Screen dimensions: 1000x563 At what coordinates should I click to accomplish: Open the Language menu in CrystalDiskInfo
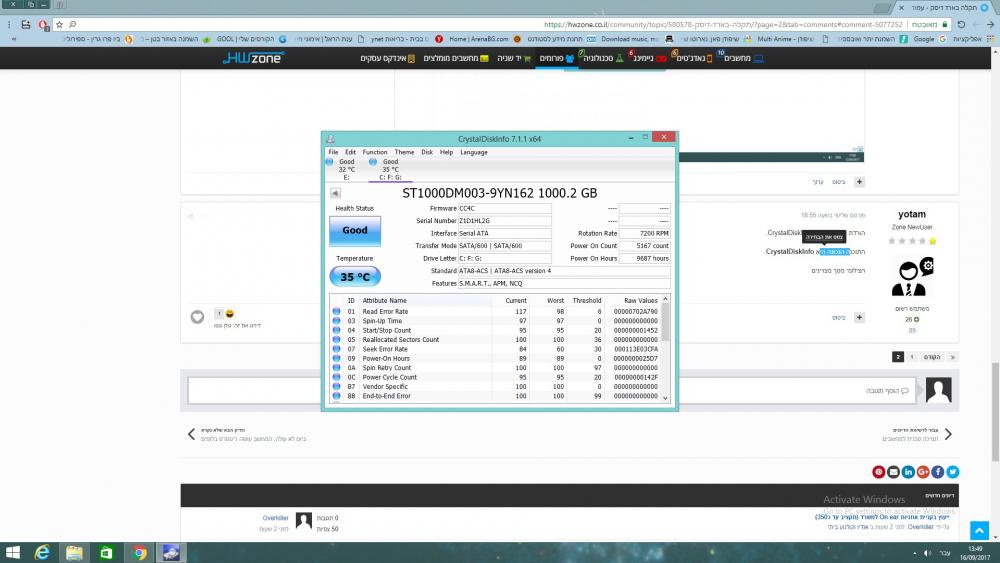pos(474,152)
